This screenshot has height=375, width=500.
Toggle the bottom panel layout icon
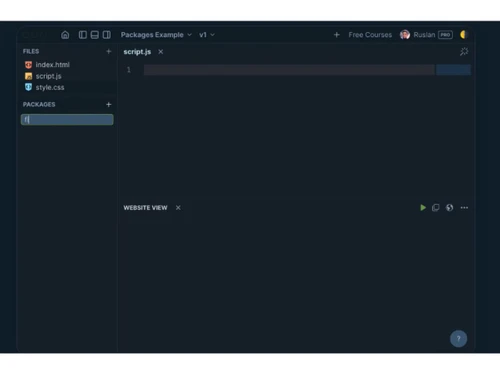(95, 35)
